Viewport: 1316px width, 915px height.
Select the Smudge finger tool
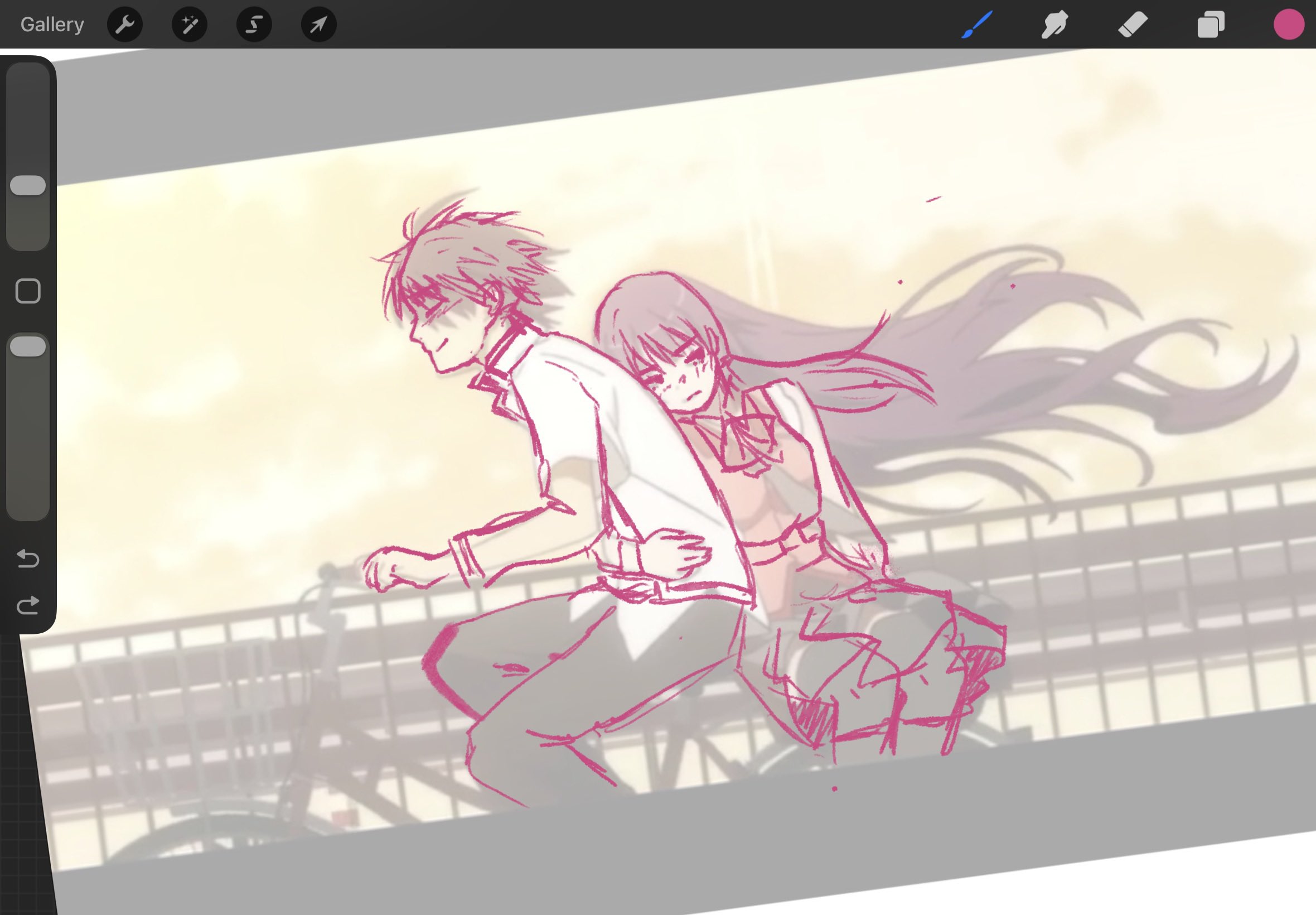1054,25
